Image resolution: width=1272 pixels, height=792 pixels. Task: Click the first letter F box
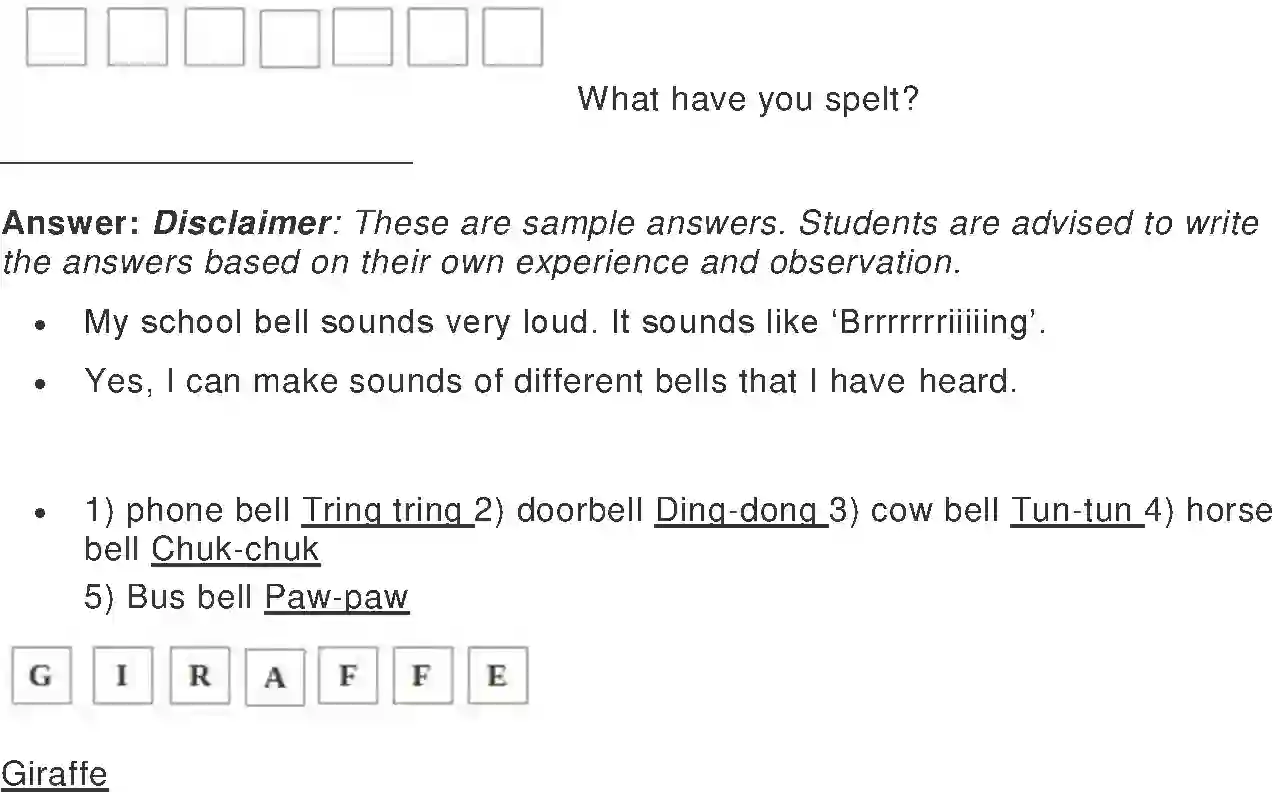tap(348, 676)
